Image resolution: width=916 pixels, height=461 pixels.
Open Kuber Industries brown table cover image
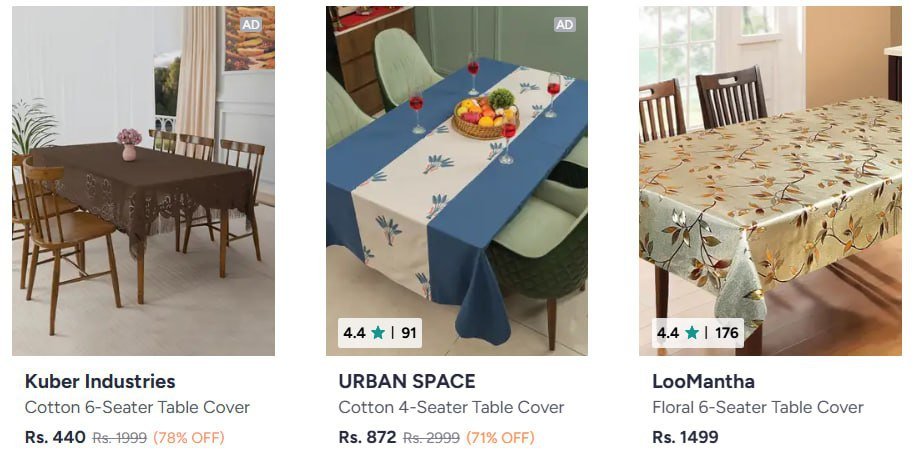[x=143, y=190]
